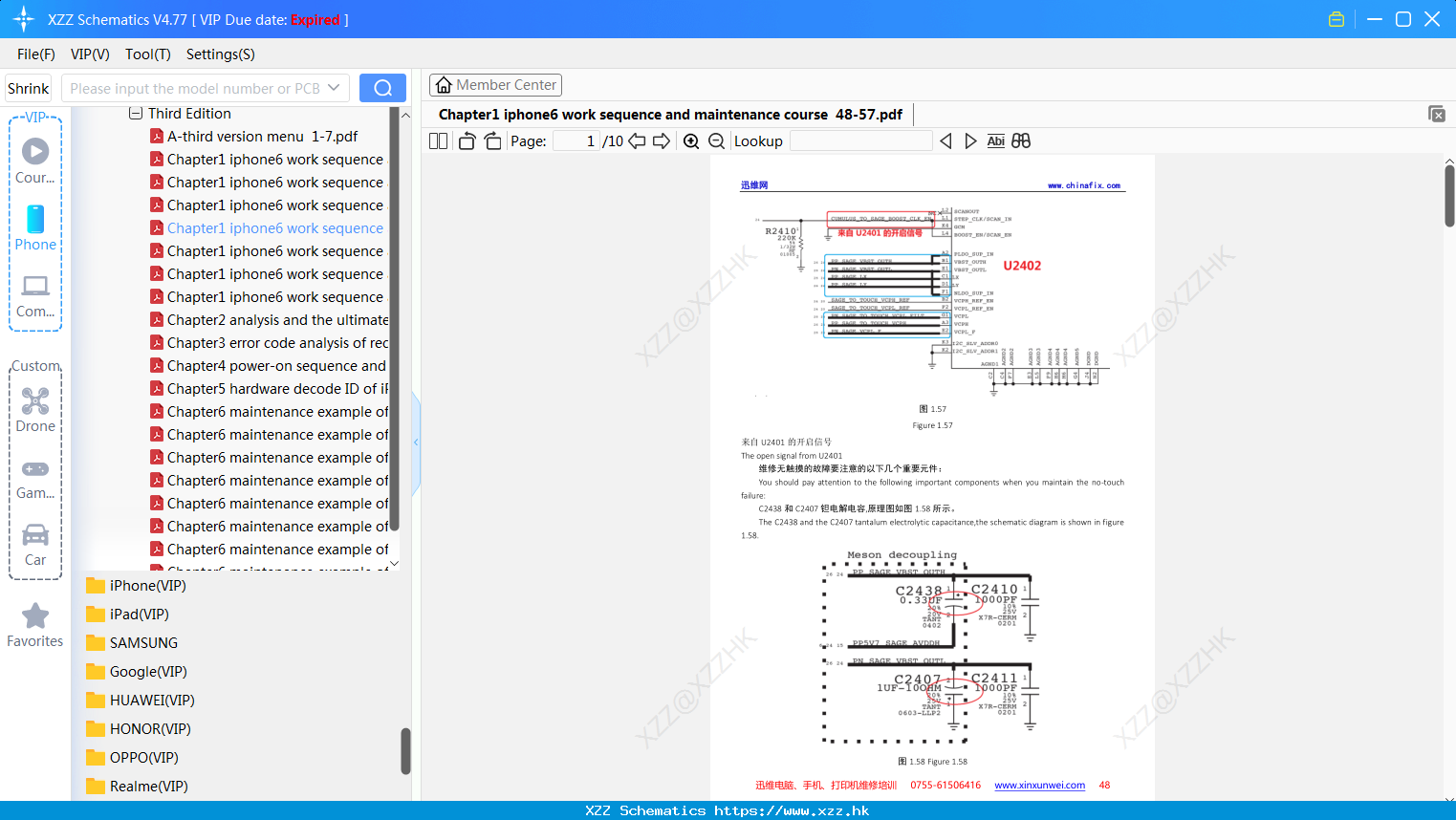Click the binoculars search icon
Viewport: 1456px width, 820px height.
click(x=1021, y=140)
